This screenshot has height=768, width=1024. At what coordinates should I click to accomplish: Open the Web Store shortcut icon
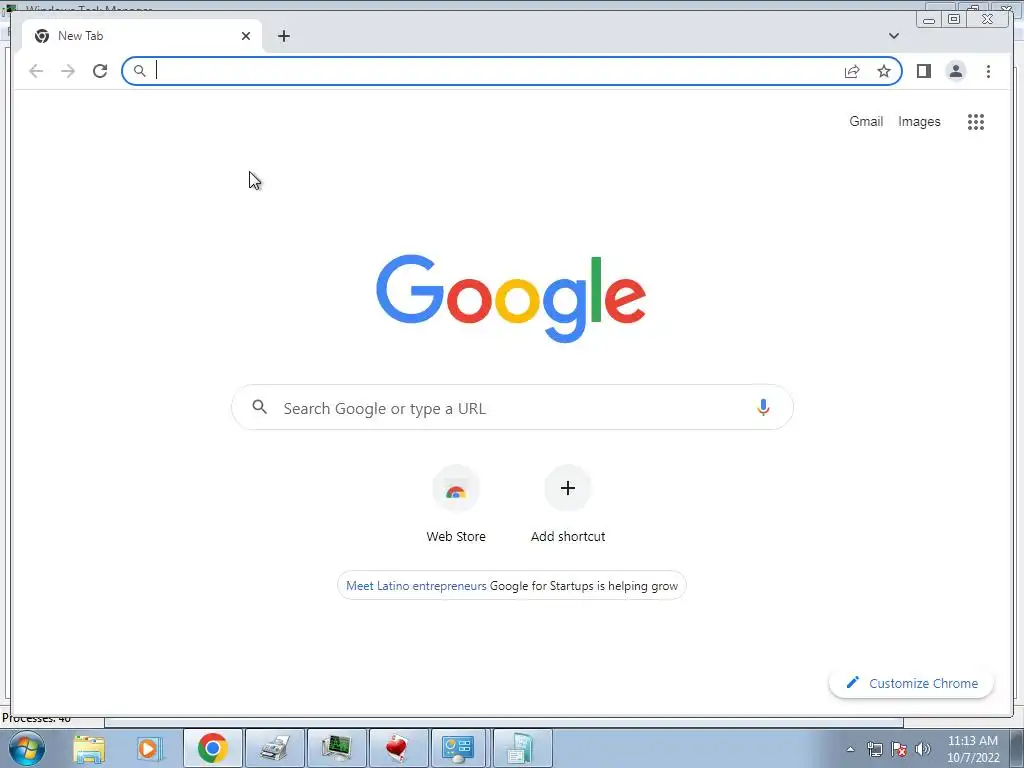pyautogui.click(x=456, y=488)
